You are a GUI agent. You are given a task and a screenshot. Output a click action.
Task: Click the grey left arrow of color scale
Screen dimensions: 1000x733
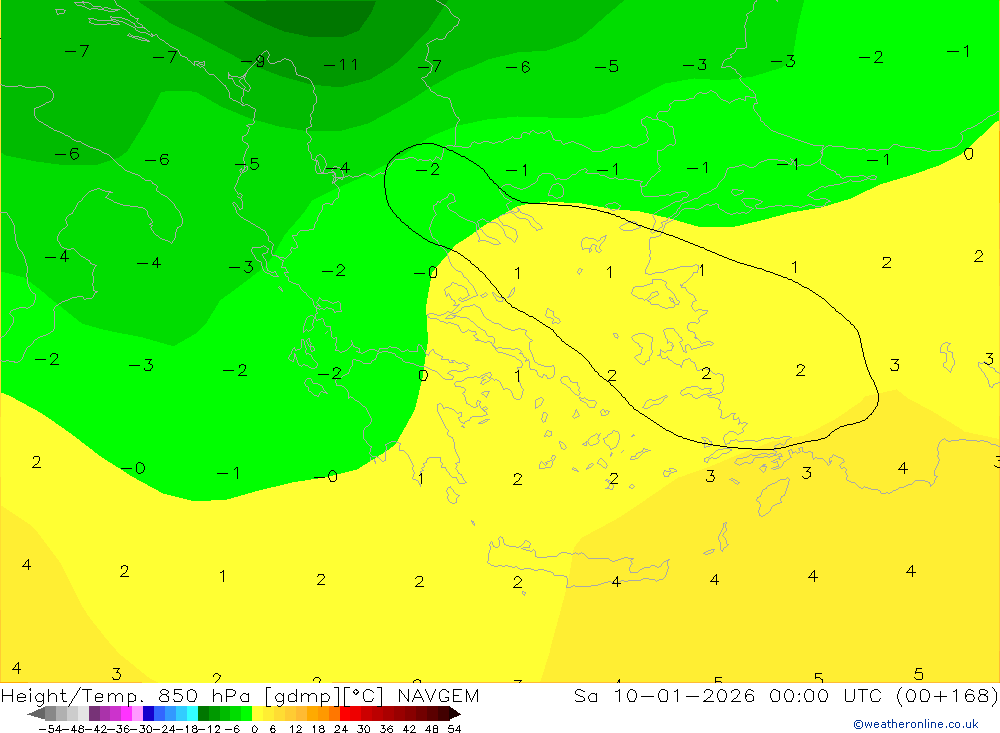tap(36, 714)
